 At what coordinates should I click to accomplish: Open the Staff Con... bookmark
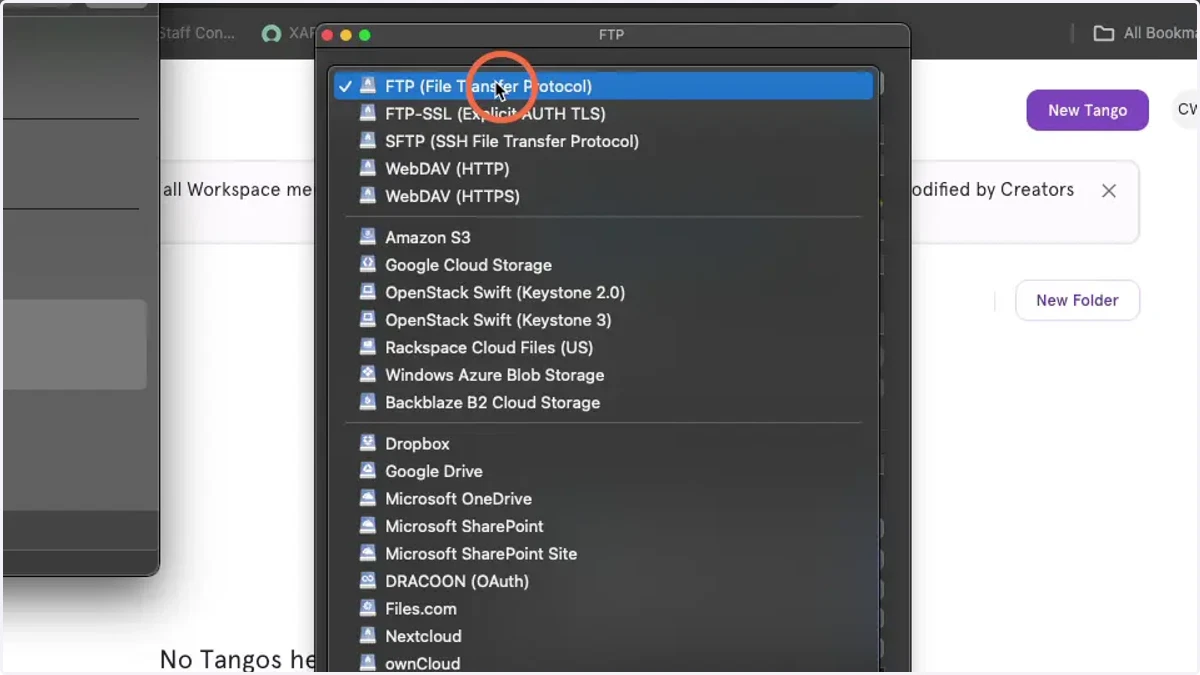197,33
